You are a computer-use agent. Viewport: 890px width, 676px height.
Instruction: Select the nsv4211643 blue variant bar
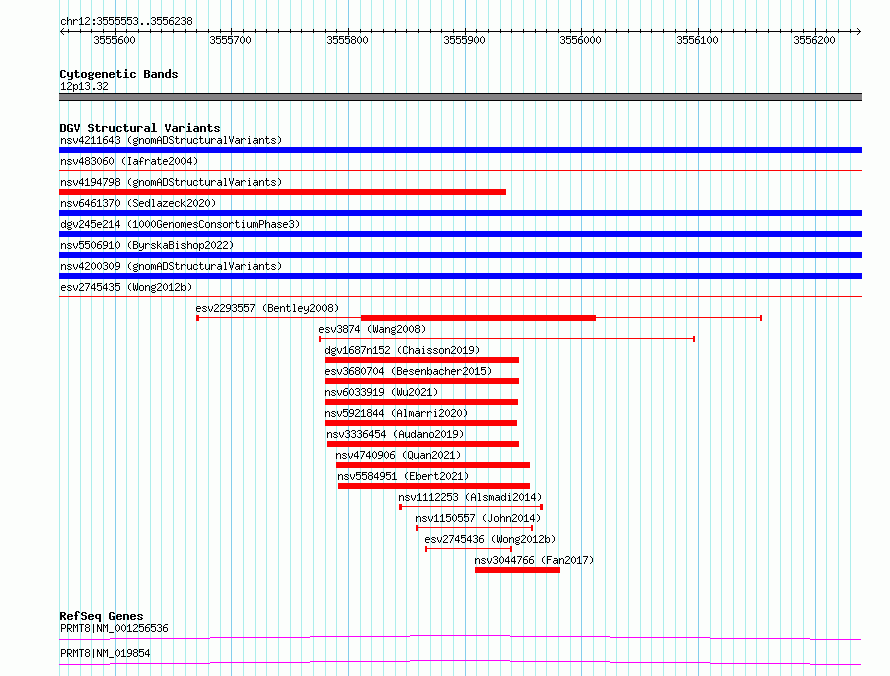tap(460, 150)
